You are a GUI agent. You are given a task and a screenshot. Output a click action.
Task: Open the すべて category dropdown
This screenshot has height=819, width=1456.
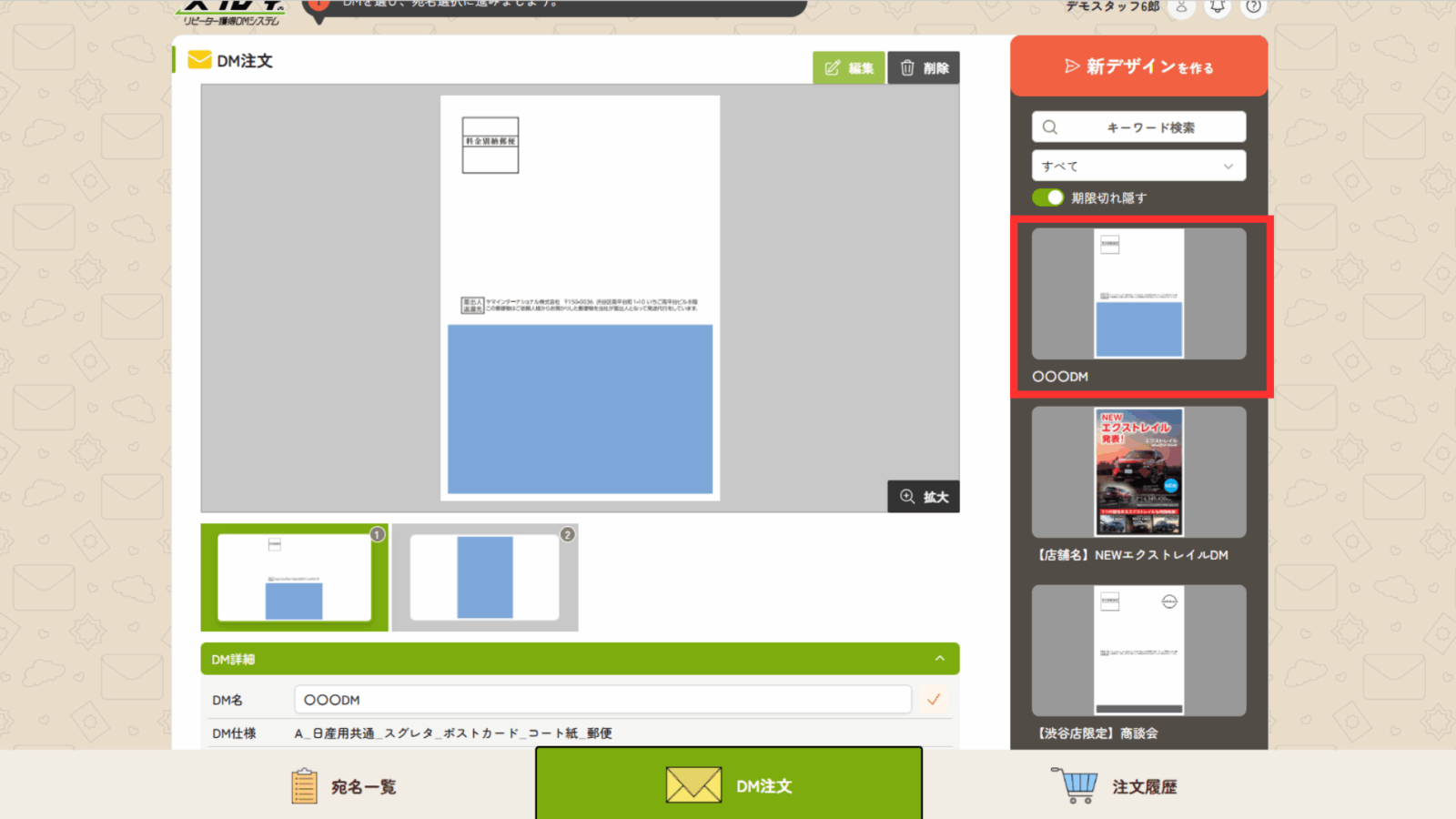1138,167
